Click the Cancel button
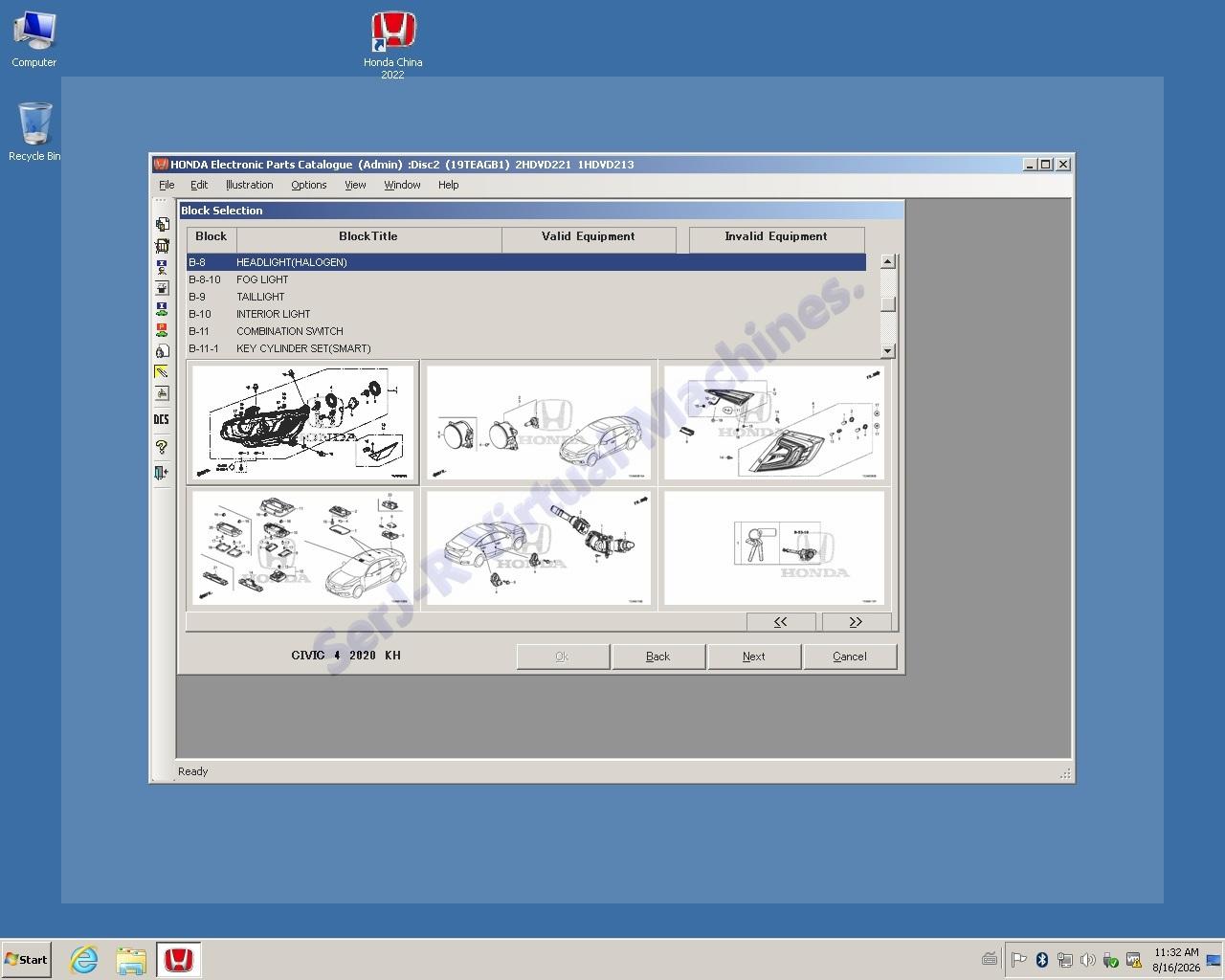Viewport: 1225px width, 980px height. point(850,657)
